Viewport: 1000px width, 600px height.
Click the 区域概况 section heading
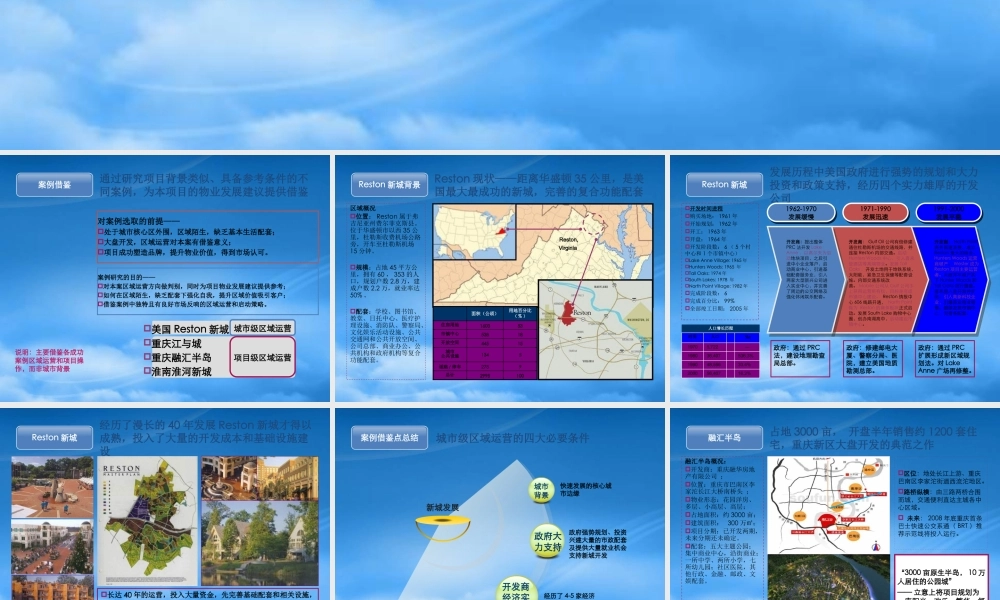363,209
